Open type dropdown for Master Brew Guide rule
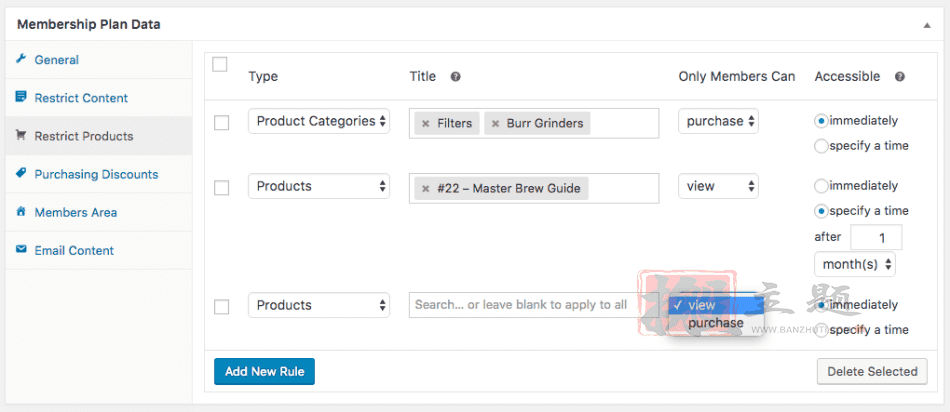This screenshot has width=950, height=412. tap(319, 186)
